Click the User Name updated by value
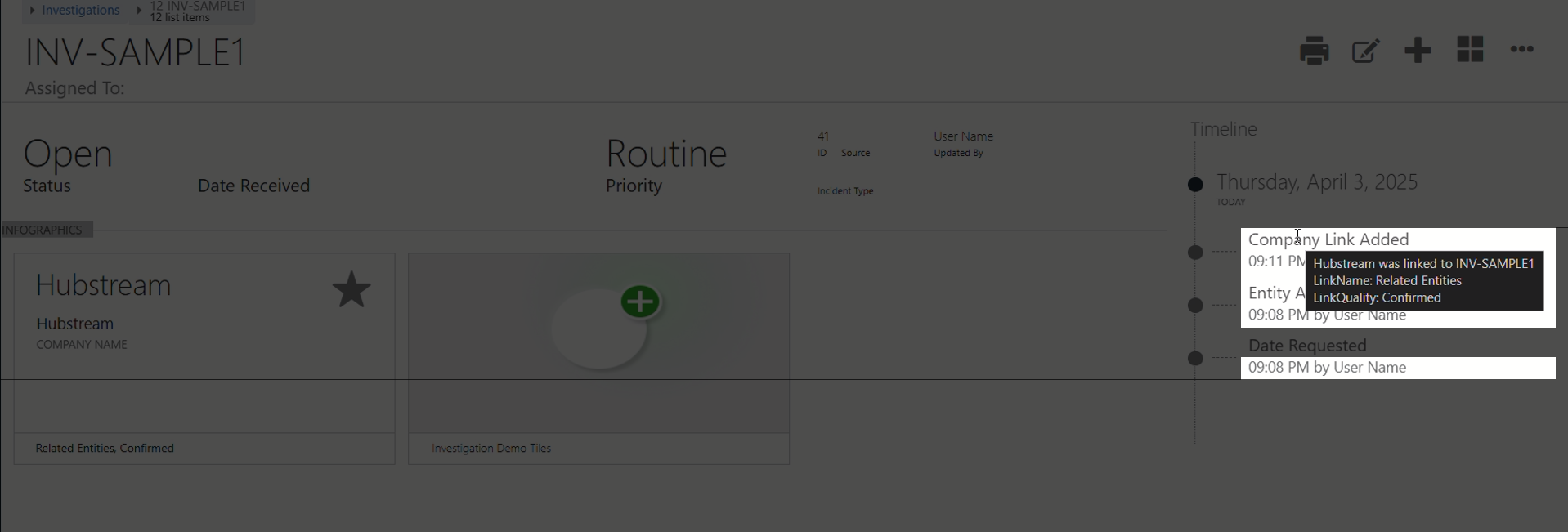This screenshot has width=1568, height=532. [x=963, y=136]
